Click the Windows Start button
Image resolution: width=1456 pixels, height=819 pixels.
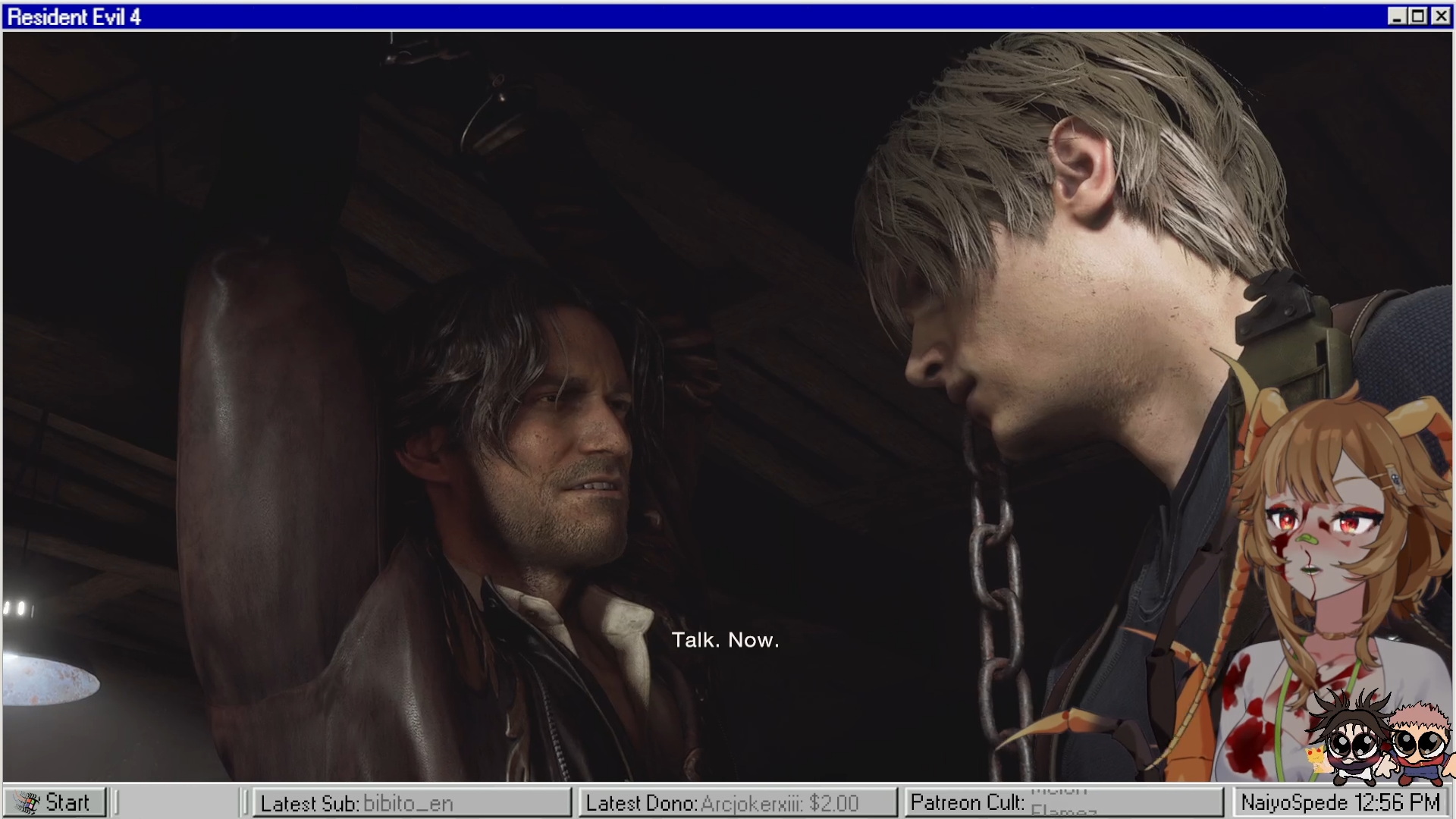pyautogui.click(x=55, y=802)
